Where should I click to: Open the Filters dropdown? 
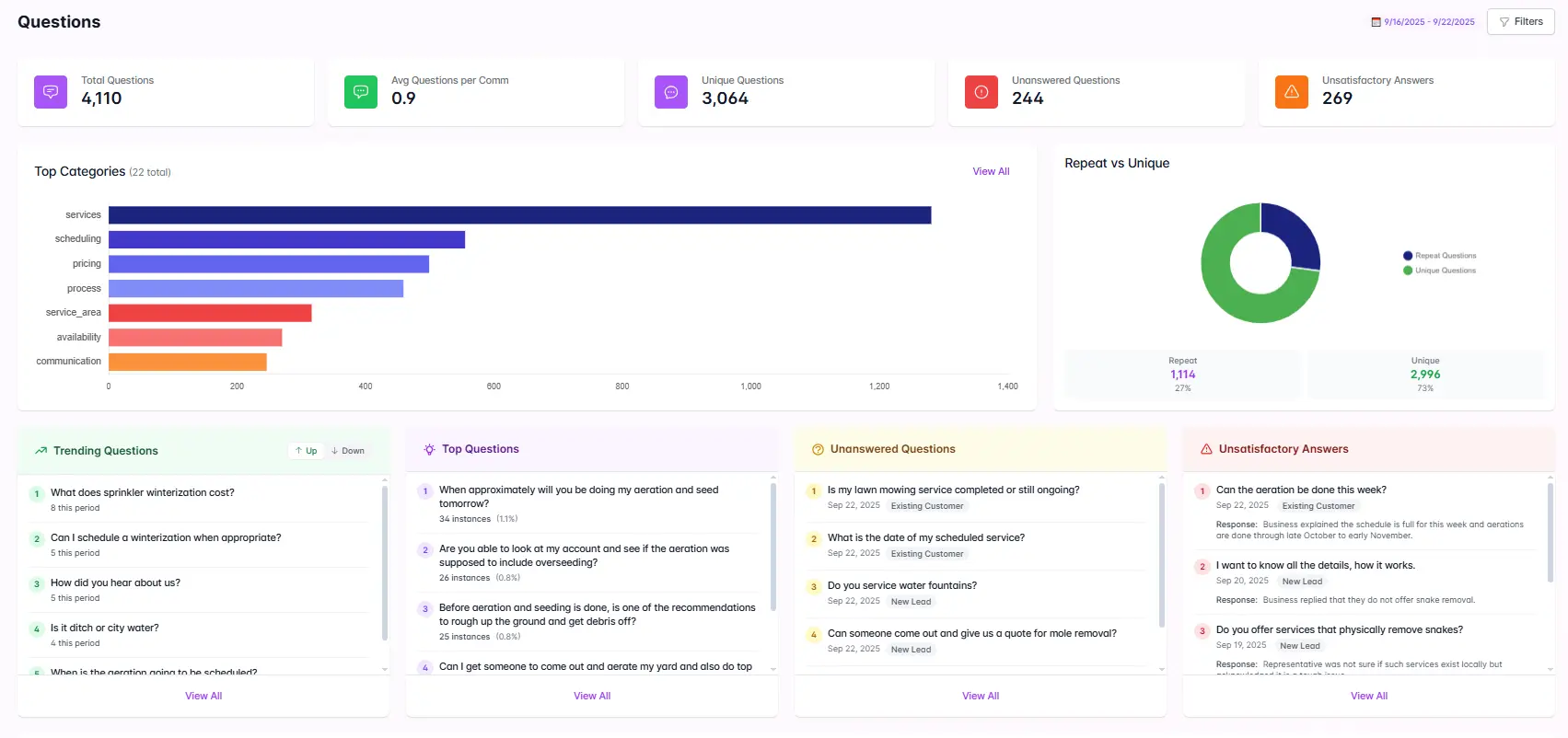tap(1520, 22)
